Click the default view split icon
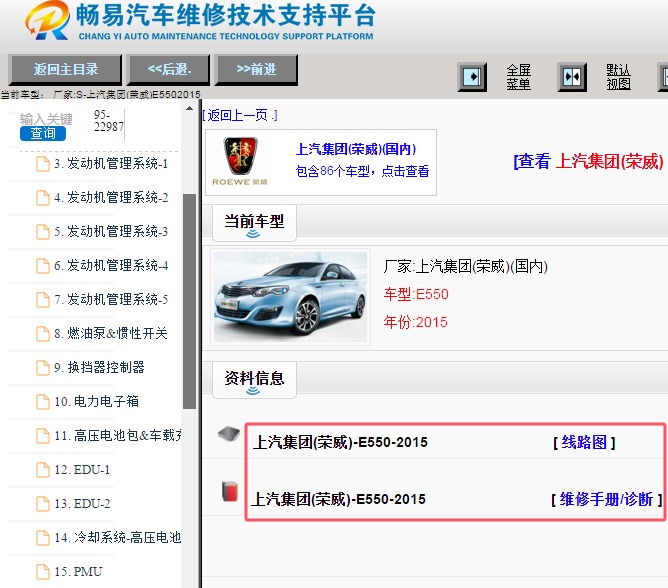The image size is (668, 588). tap(572, 77)
